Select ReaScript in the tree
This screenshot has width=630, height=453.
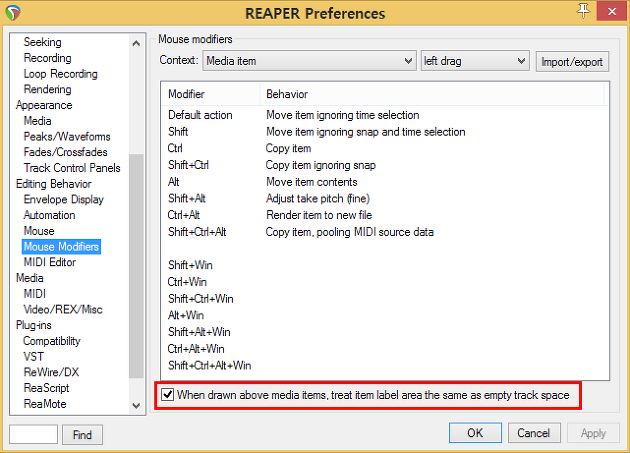47,388
